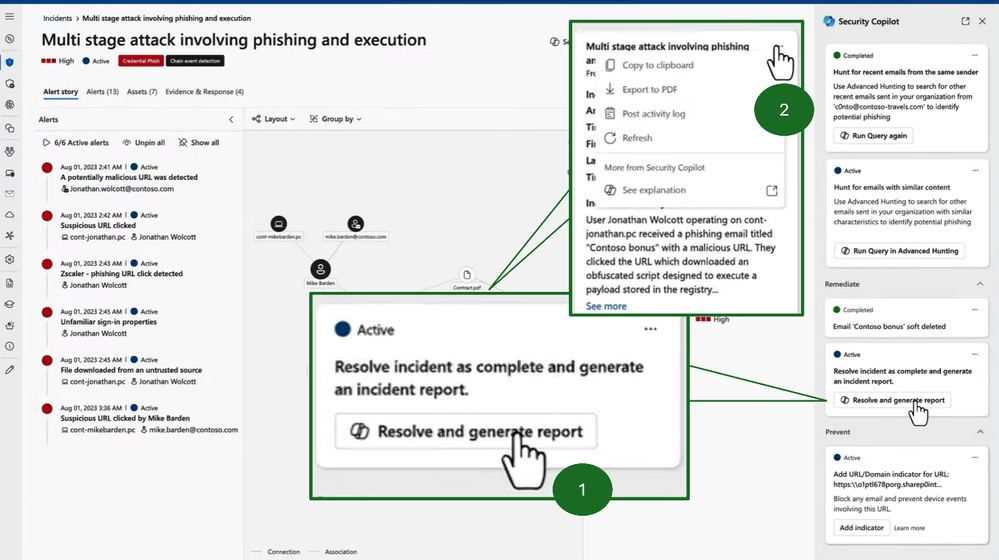Open more options for Add URL/Domain indicator card
This screenshot has width=999, height=560.
tap(975, 457)
